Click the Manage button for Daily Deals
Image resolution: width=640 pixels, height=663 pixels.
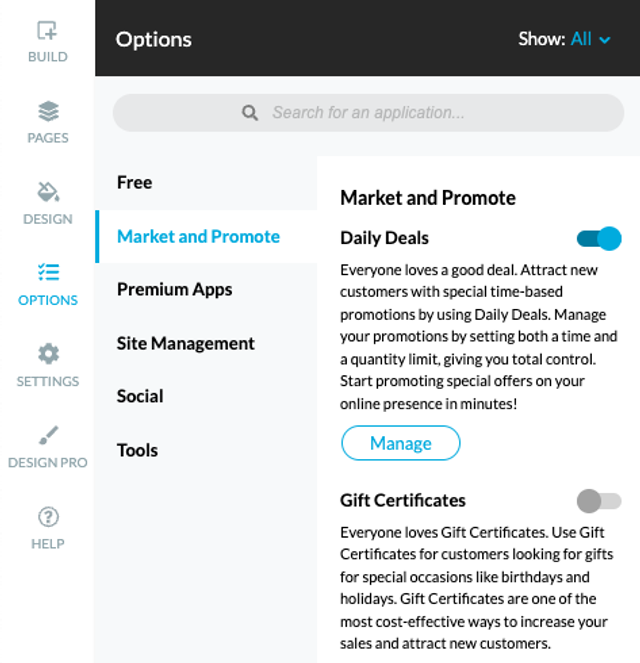point(400,443)
